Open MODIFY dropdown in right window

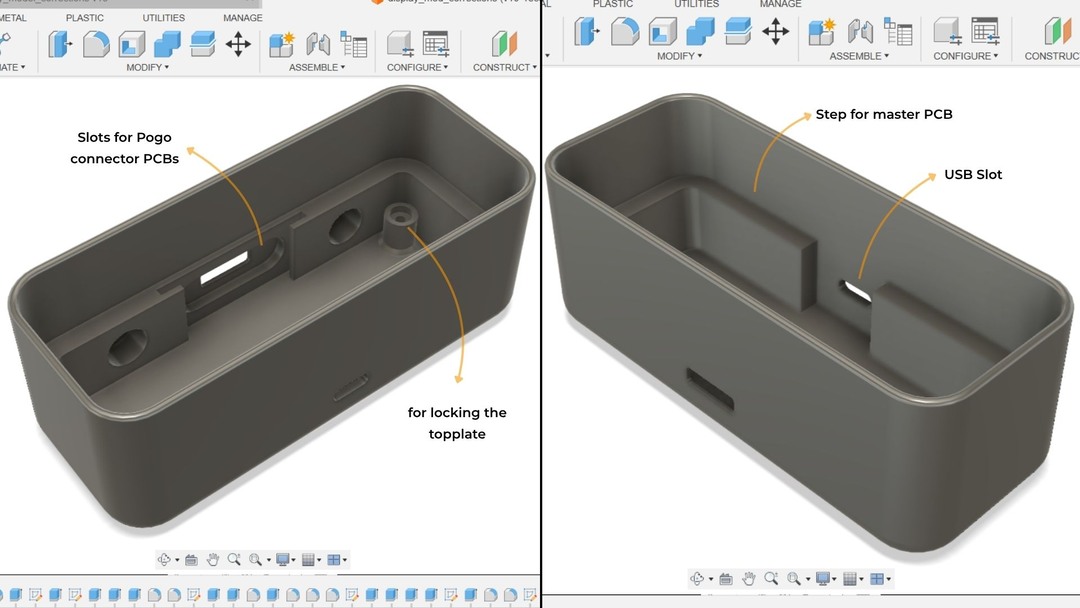(x=679, y=56)
